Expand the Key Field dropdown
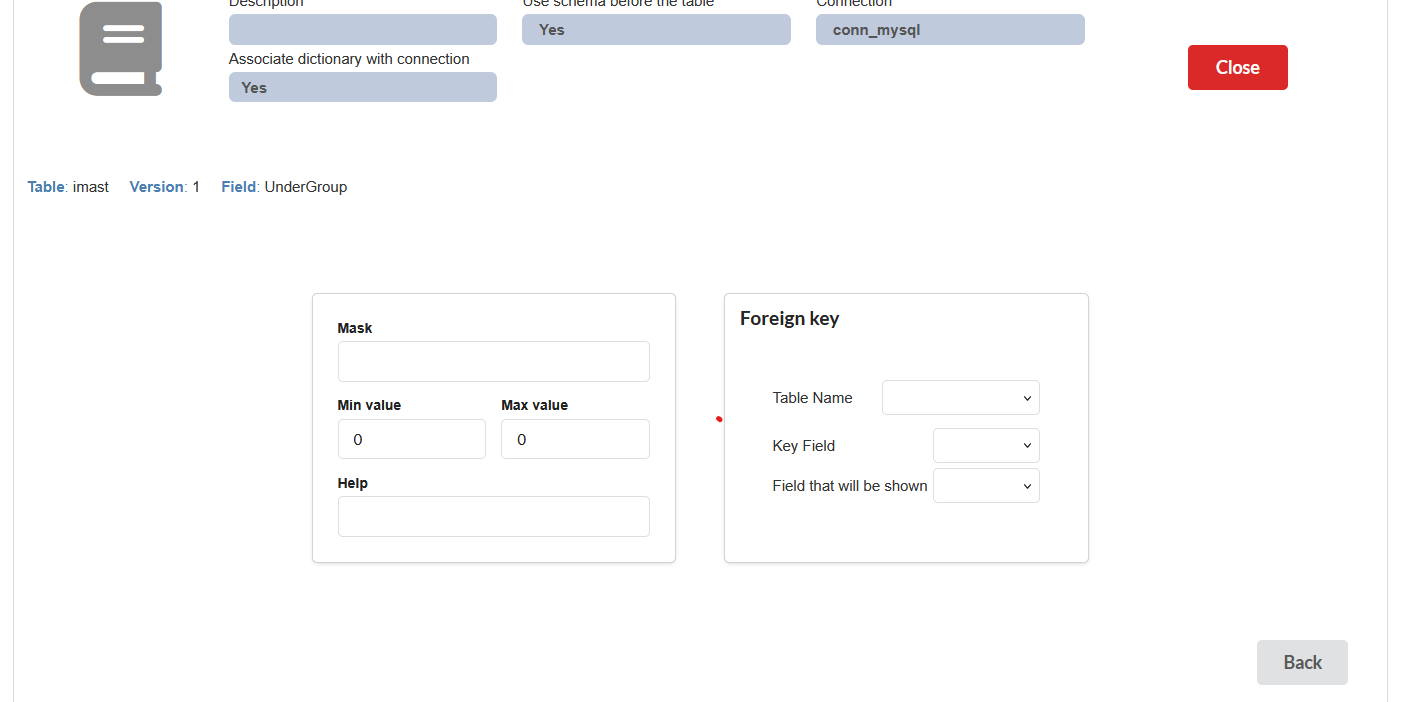The image size is (1425, 702). (985, 446)
